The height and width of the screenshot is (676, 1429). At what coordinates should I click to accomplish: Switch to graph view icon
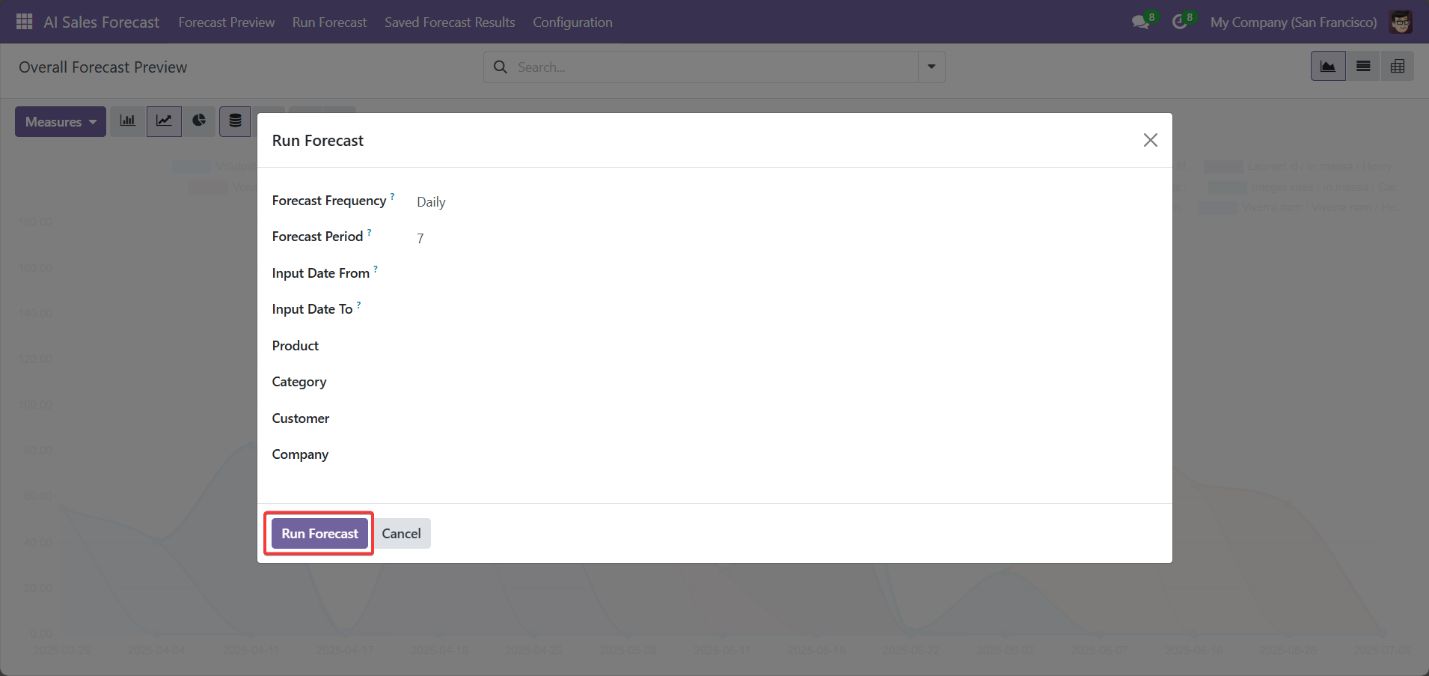point(1328,66)
